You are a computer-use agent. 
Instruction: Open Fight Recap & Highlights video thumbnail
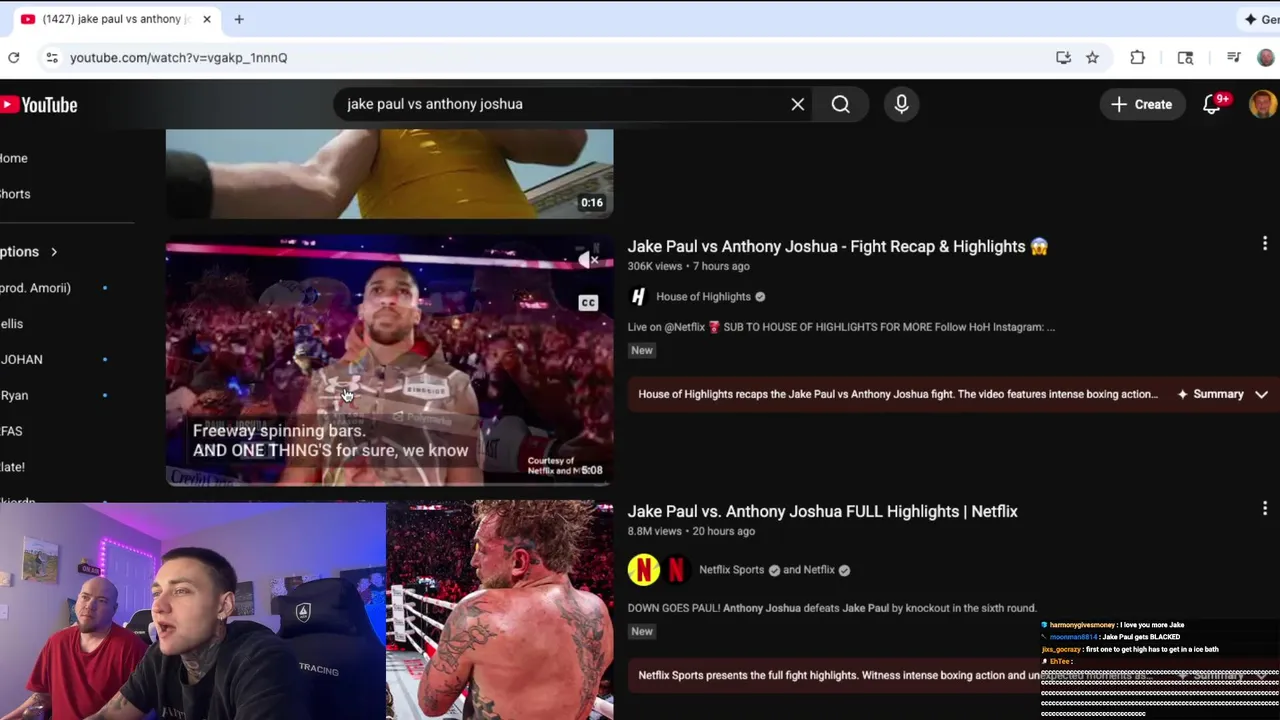[389, 360]
